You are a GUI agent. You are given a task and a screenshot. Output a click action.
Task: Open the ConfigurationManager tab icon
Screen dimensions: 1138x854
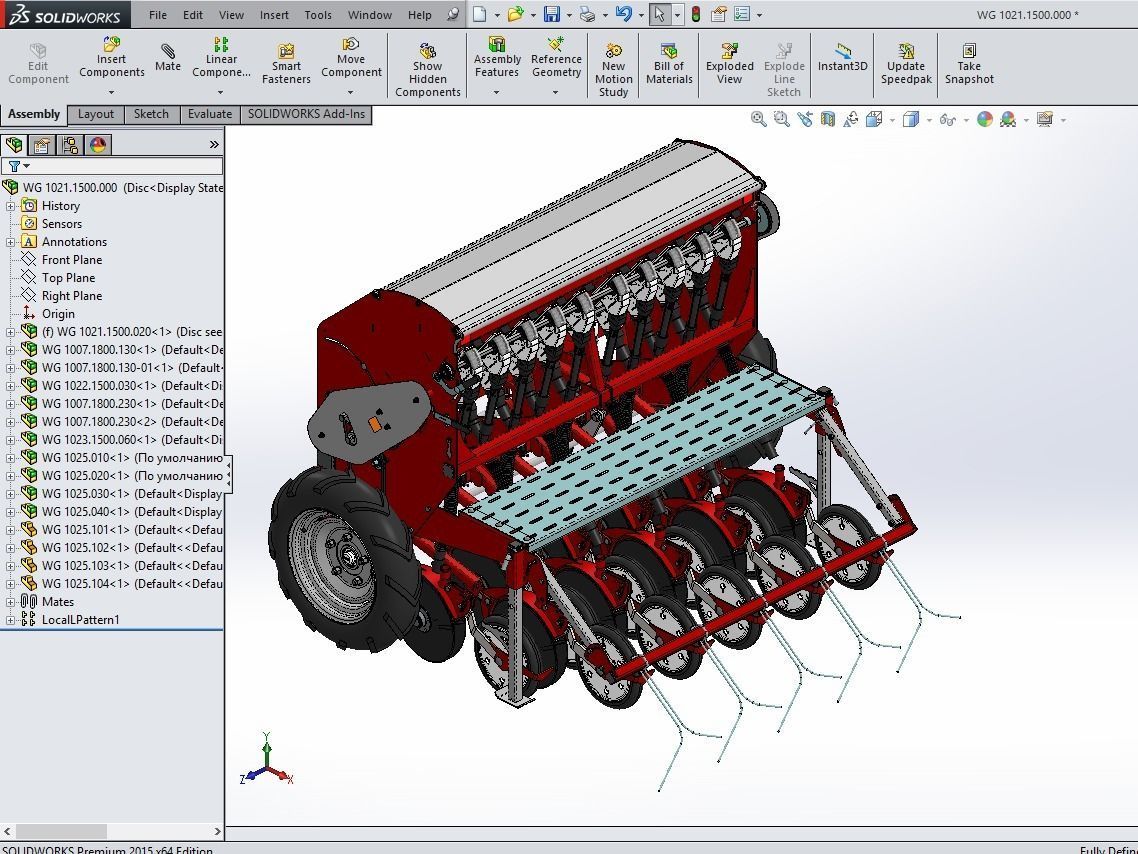point(70,145)
